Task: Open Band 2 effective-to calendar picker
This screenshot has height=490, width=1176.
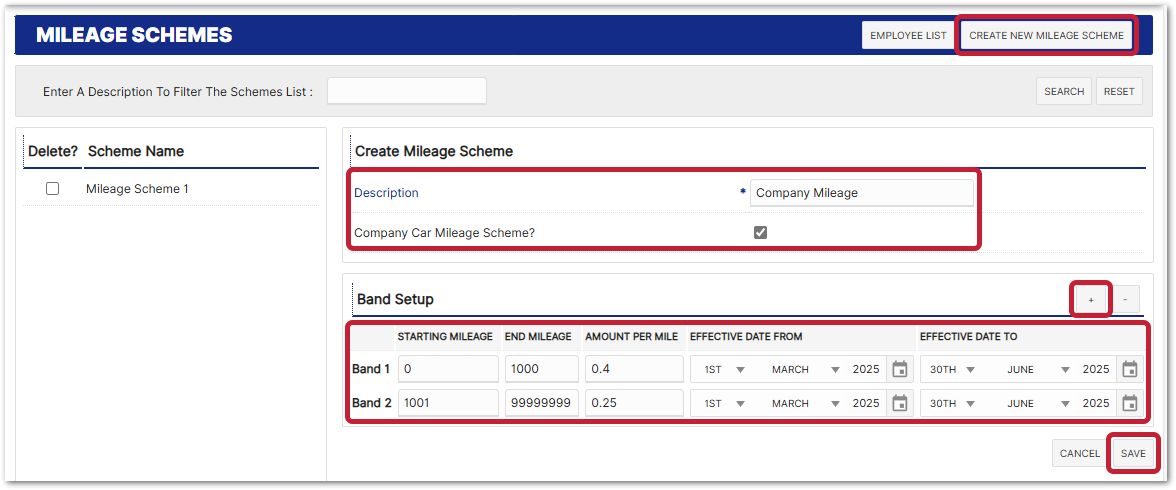Action: point(1129,404)
